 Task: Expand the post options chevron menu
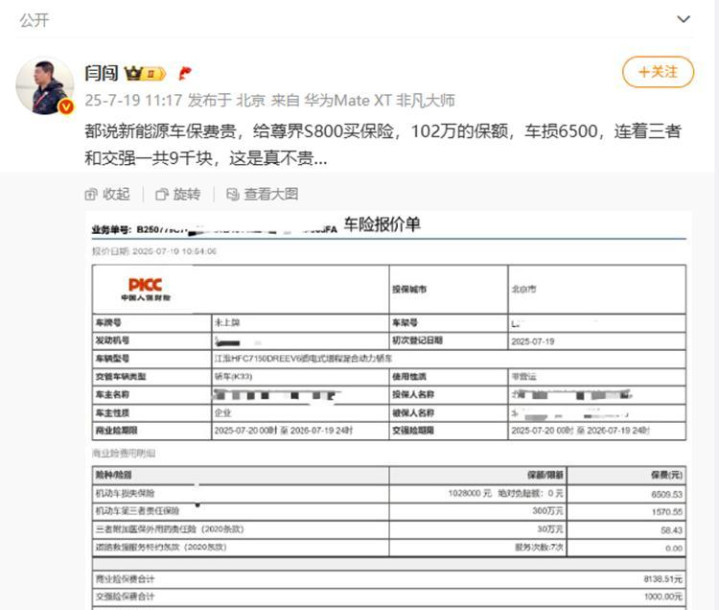(683, 19)
